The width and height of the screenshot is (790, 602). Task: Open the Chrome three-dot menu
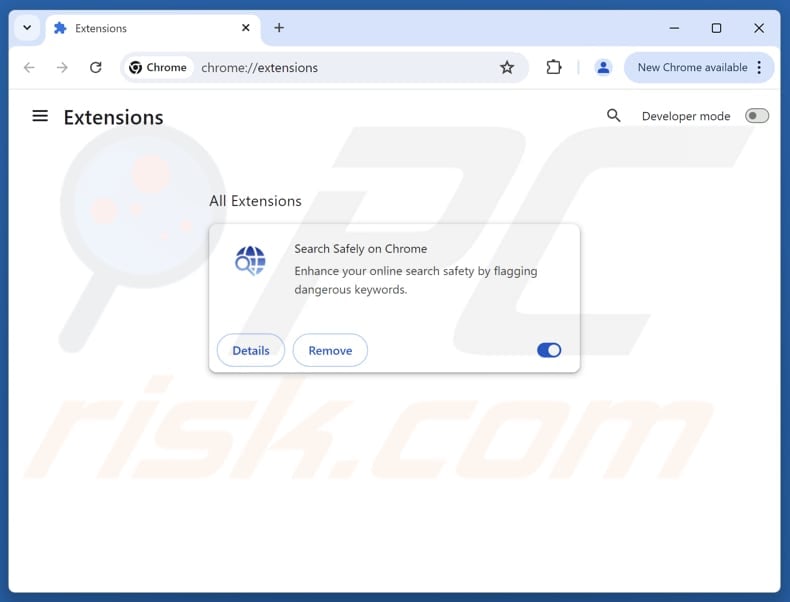759,68
